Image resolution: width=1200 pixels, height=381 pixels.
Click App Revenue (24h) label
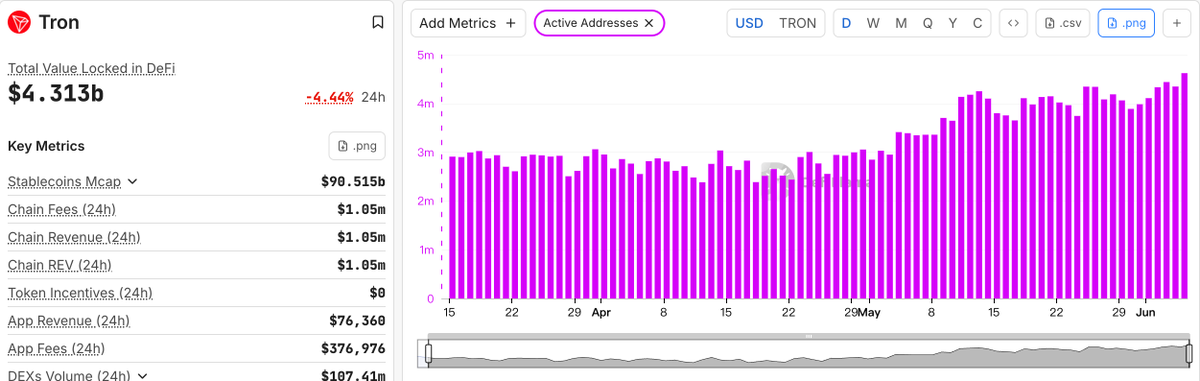tap(69, 321)
